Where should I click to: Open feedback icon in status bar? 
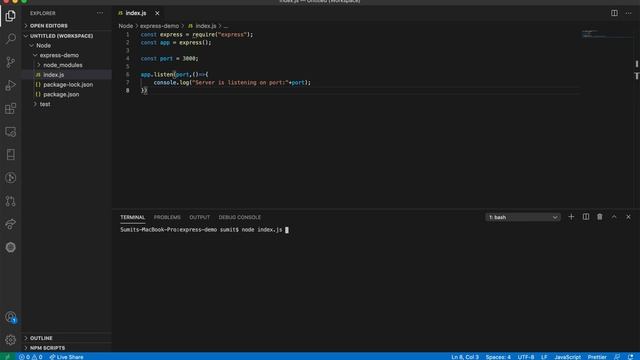[617, 357]
